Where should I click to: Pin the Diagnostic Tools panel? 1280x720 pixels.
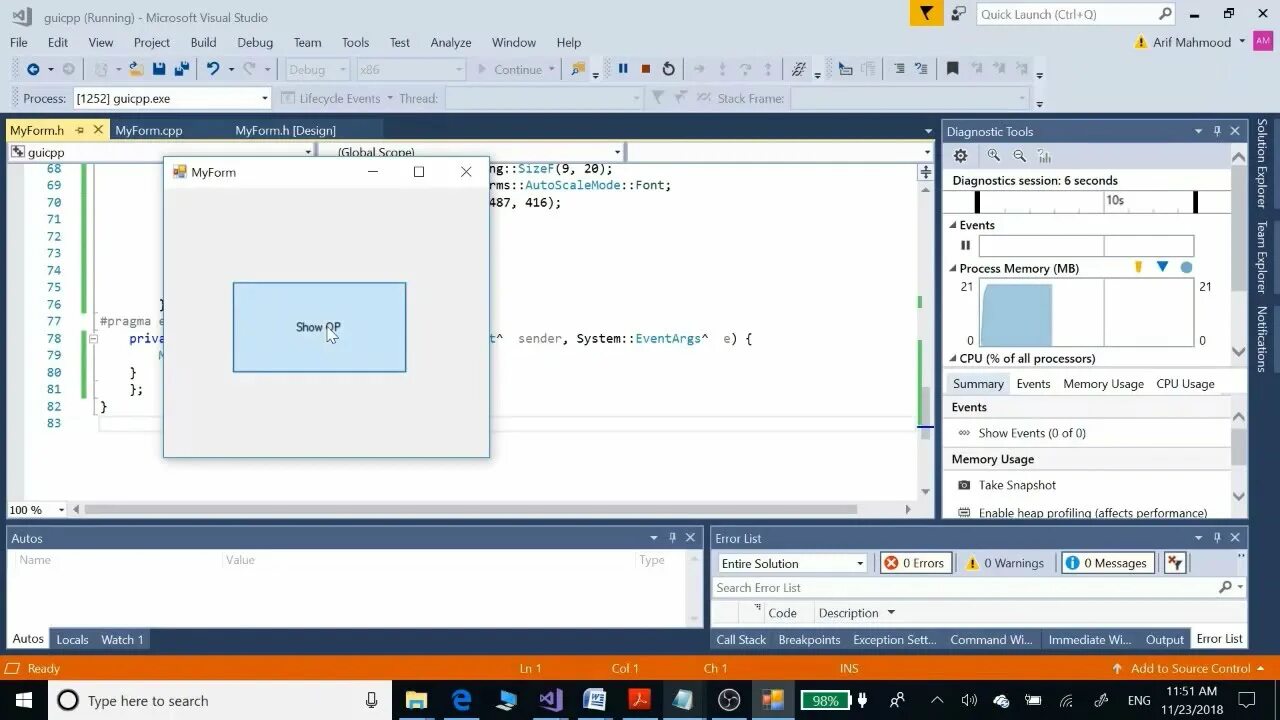click(x=1217, y=131)
